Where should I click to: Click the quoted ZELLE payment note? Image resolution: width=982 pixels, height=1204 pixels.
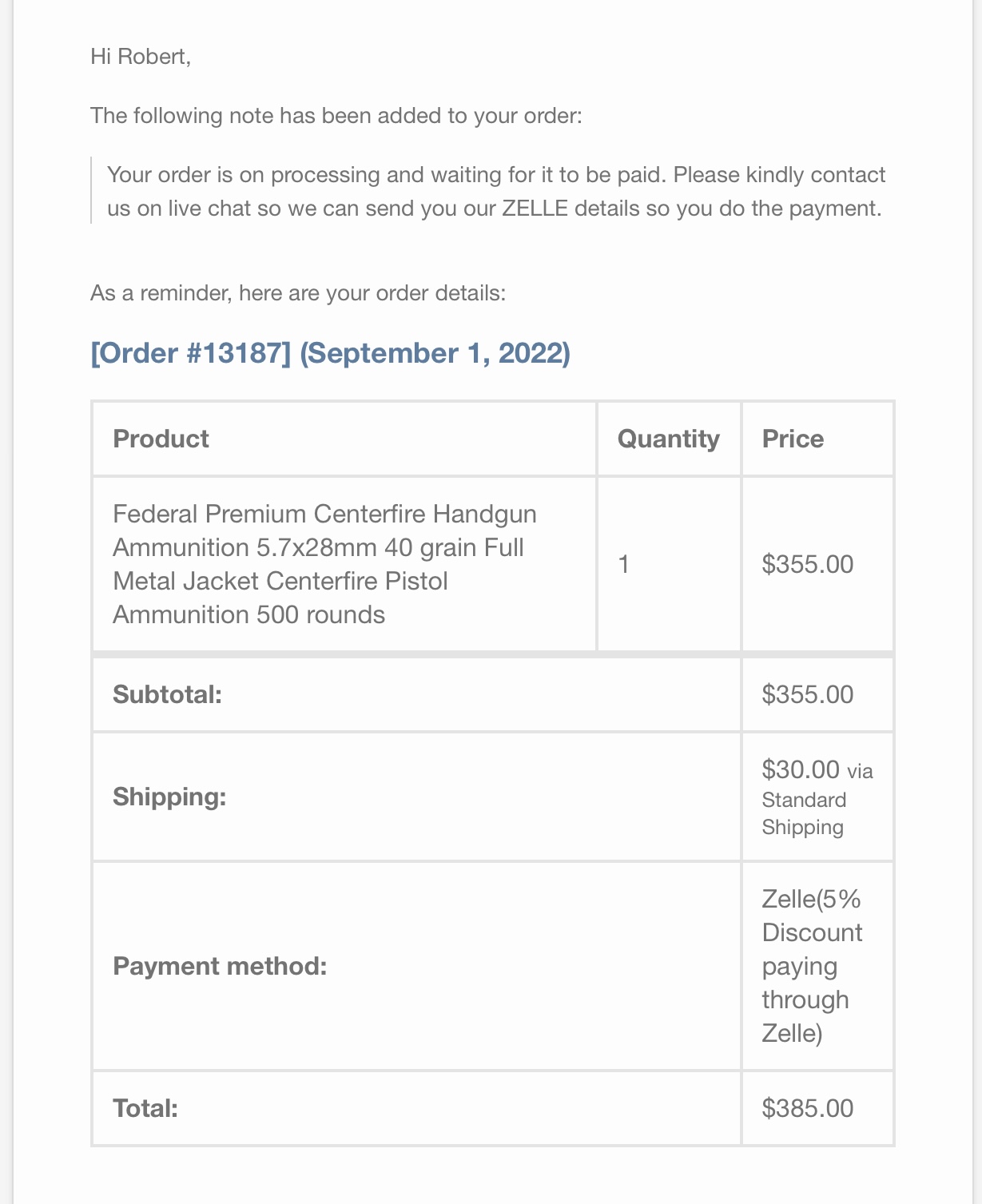tap(496, 192)
